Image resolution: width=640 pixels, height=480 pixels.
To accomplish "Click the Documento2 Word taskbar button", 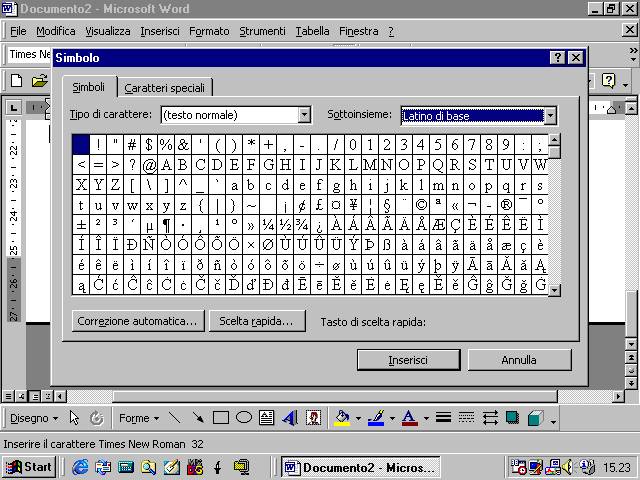I will point(361,467).
